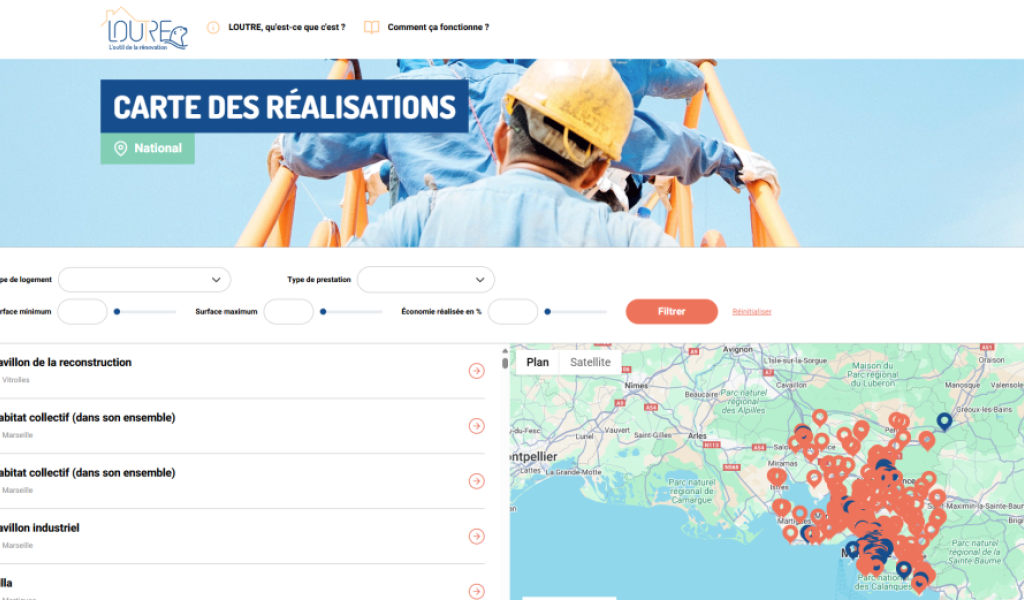Click the Surface maximum slider handle

323,312
